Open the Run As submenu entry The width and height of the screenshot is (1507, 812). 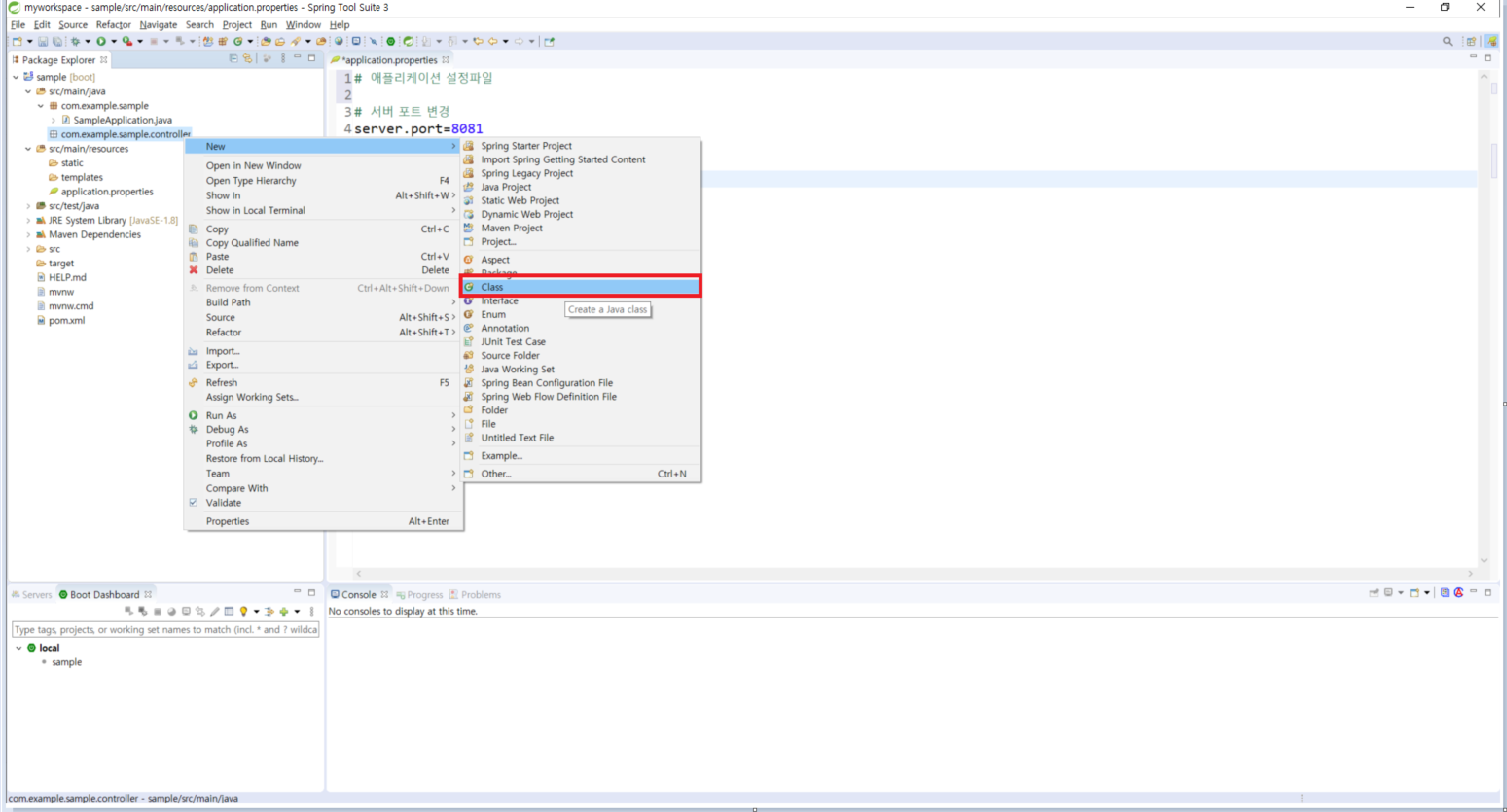click(324, 415)
